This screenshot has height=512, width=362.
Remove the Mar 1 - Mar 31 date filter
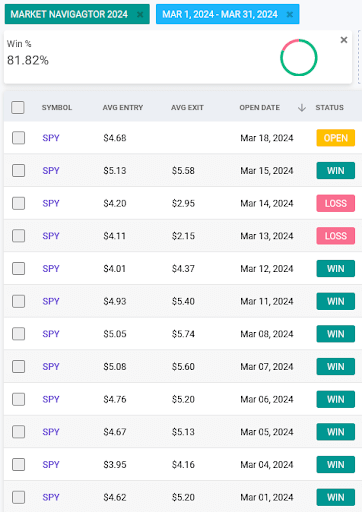[x=290, y=14]
